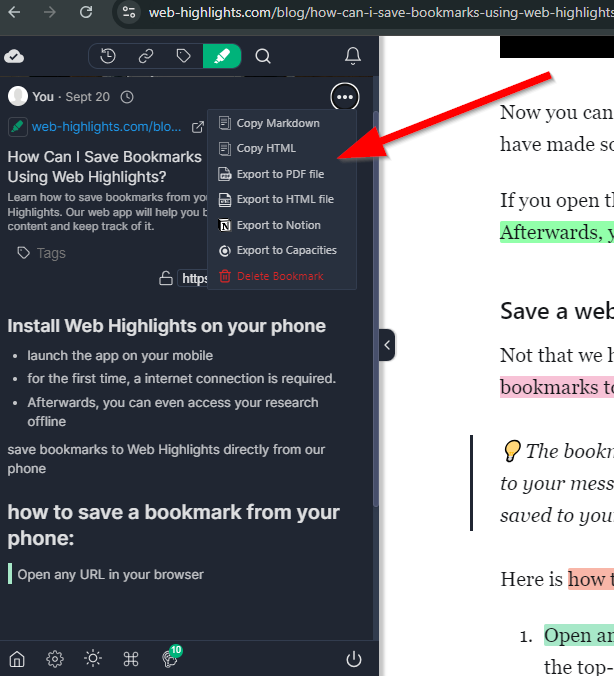Screen dimensions: 614x676
Task: Click note about internet connection required
Action: [182, 379]
